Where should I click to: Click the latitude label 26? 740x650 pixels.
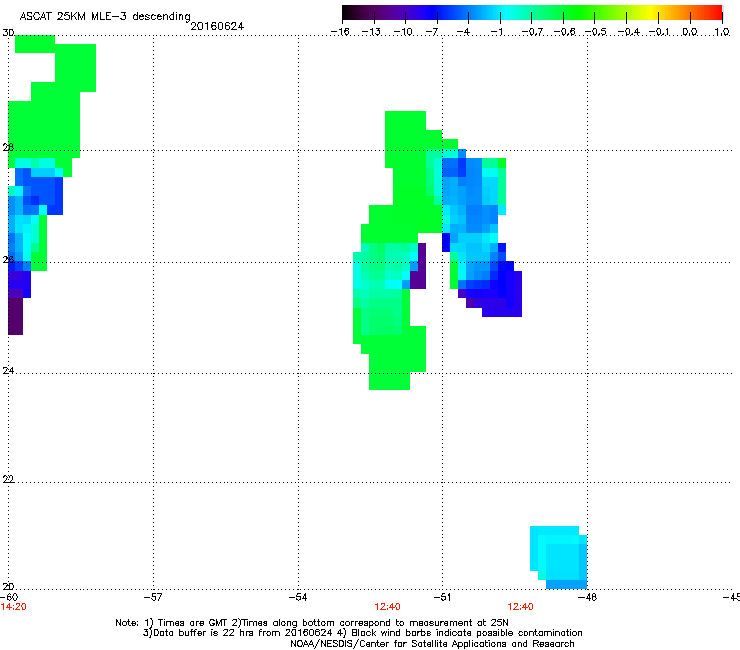pos(8,259)
